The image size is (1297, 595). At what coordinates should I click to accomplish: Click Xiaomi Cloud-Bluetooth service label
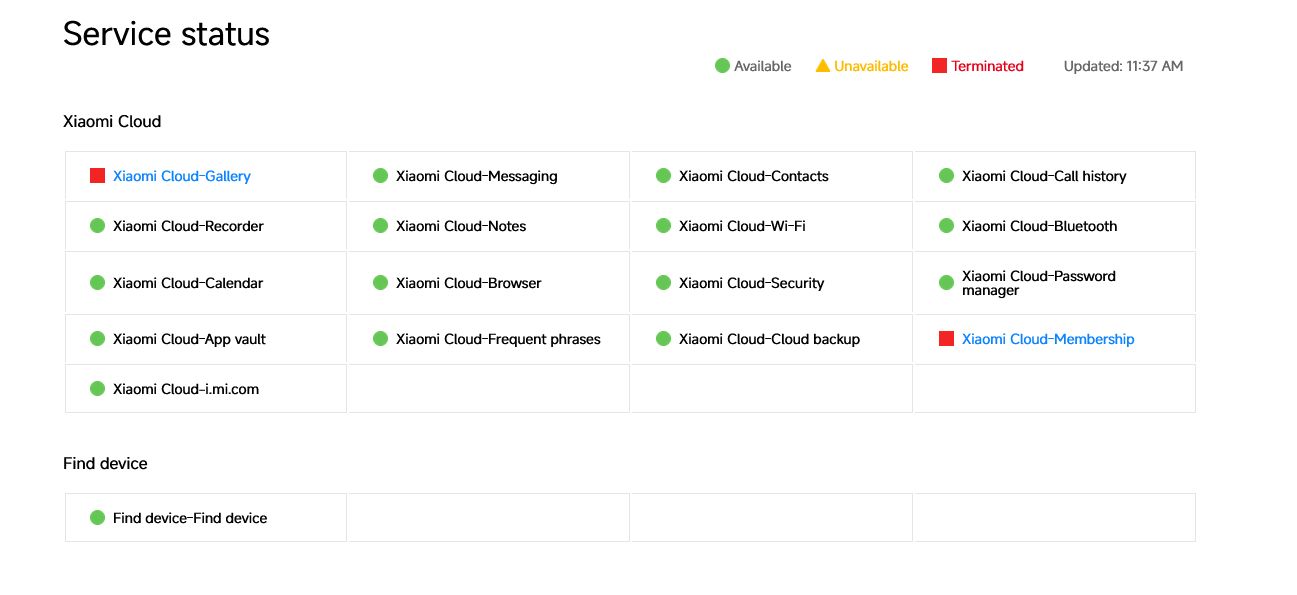click(1039, 226)
